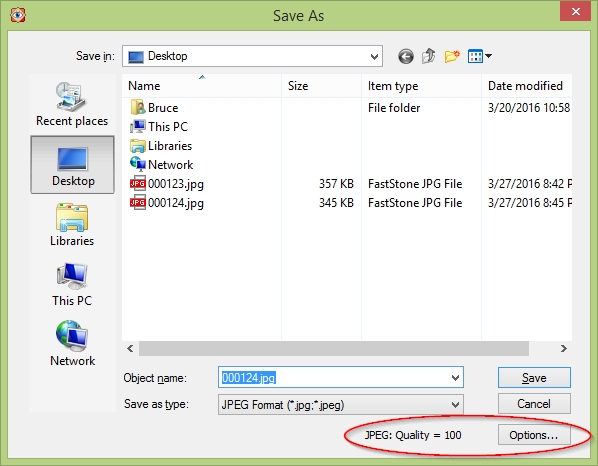Navigate up one folder level
Viewport: 598px width, 466px height.
[429, 56]
